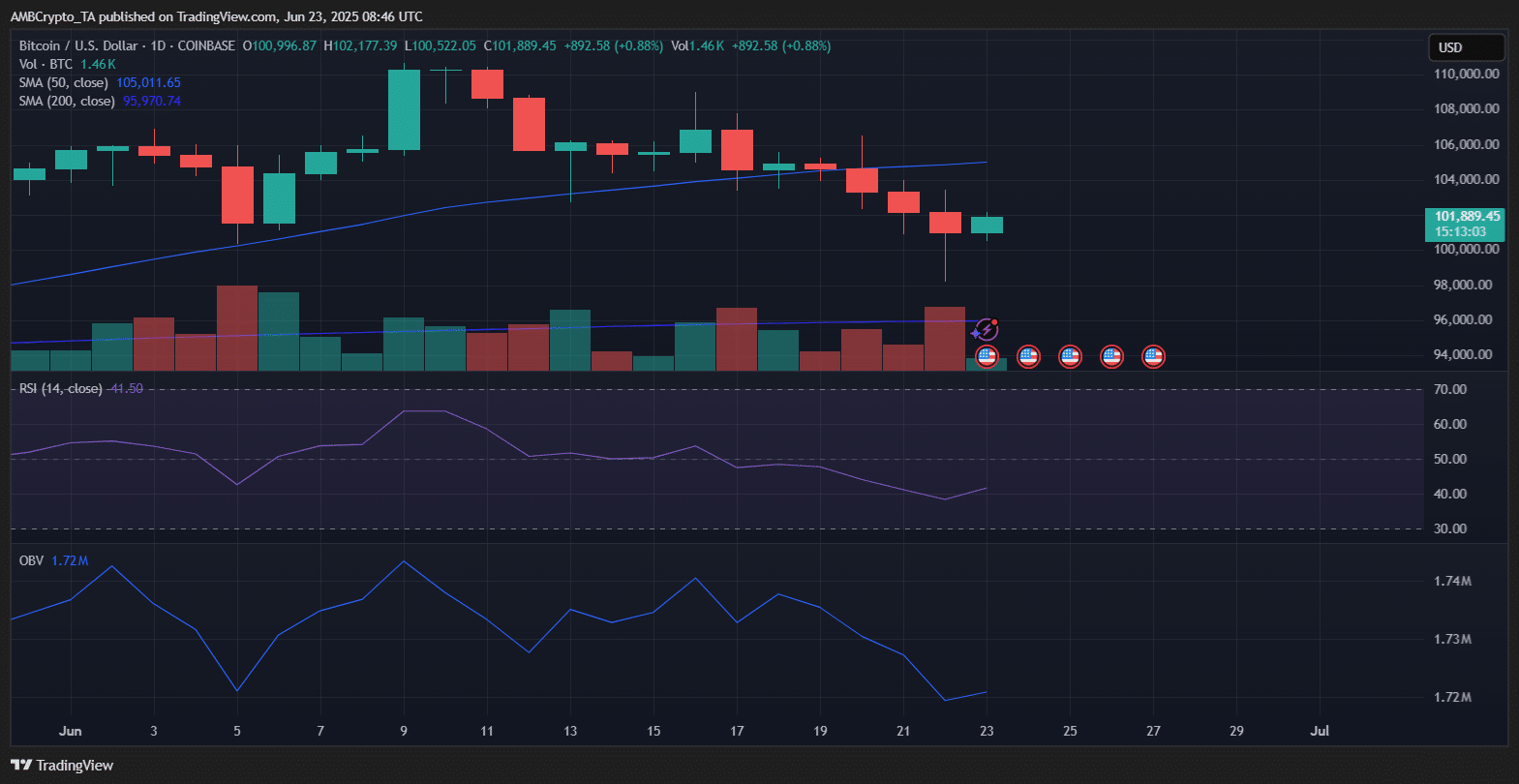This screenshot has width=1519, height=784.
Task: Select the SMA (50, close) indicator legend
Action: (67, 83)
